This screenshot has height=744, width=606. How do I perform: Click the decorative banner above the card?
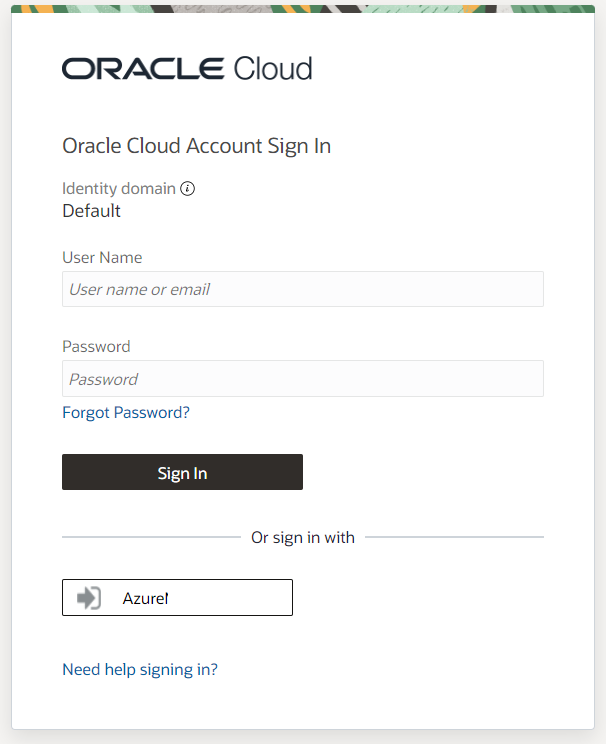[x=303, y=7]
